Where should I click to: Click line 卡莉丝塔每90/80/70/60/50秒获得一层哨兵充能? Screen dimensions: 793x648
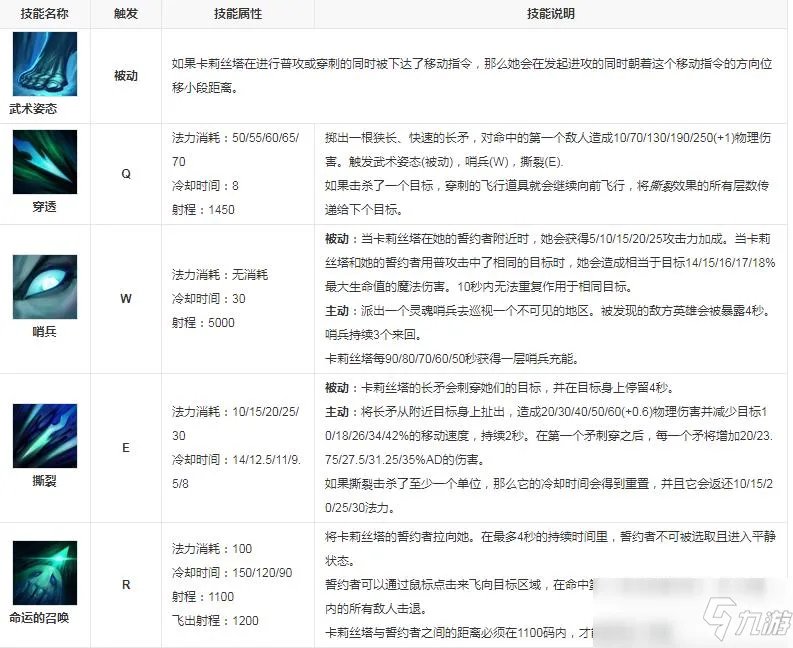click(452, 358)
